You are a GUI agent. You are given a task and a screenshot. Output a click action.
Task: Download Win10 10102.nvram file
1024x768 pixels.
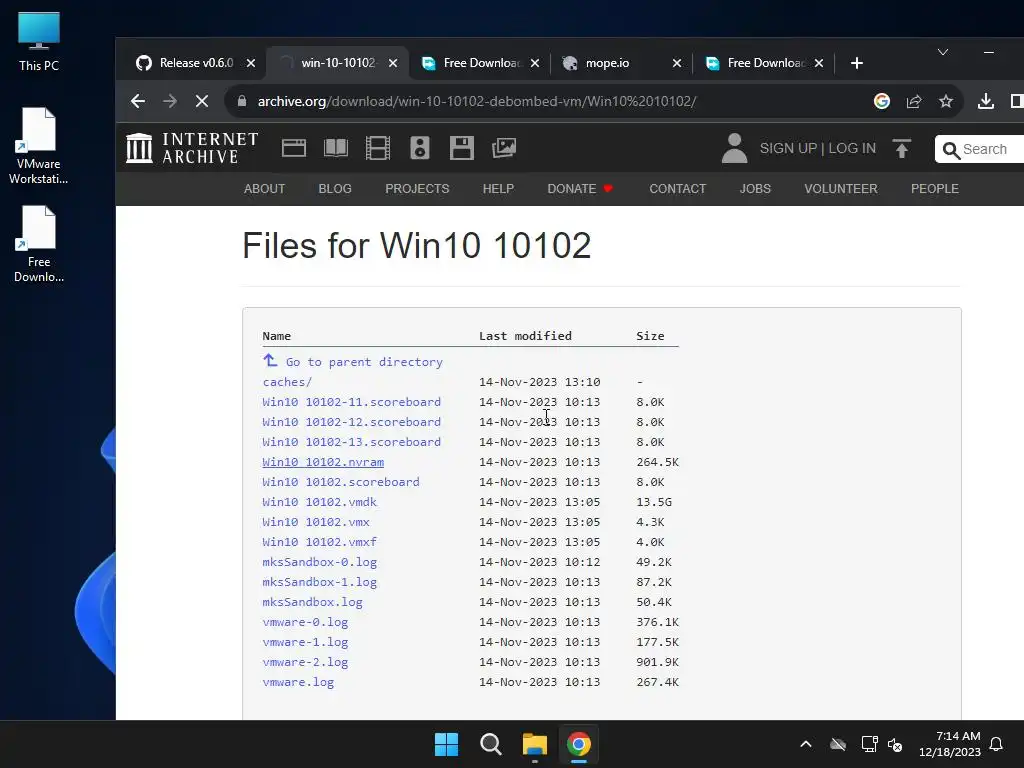323,462
